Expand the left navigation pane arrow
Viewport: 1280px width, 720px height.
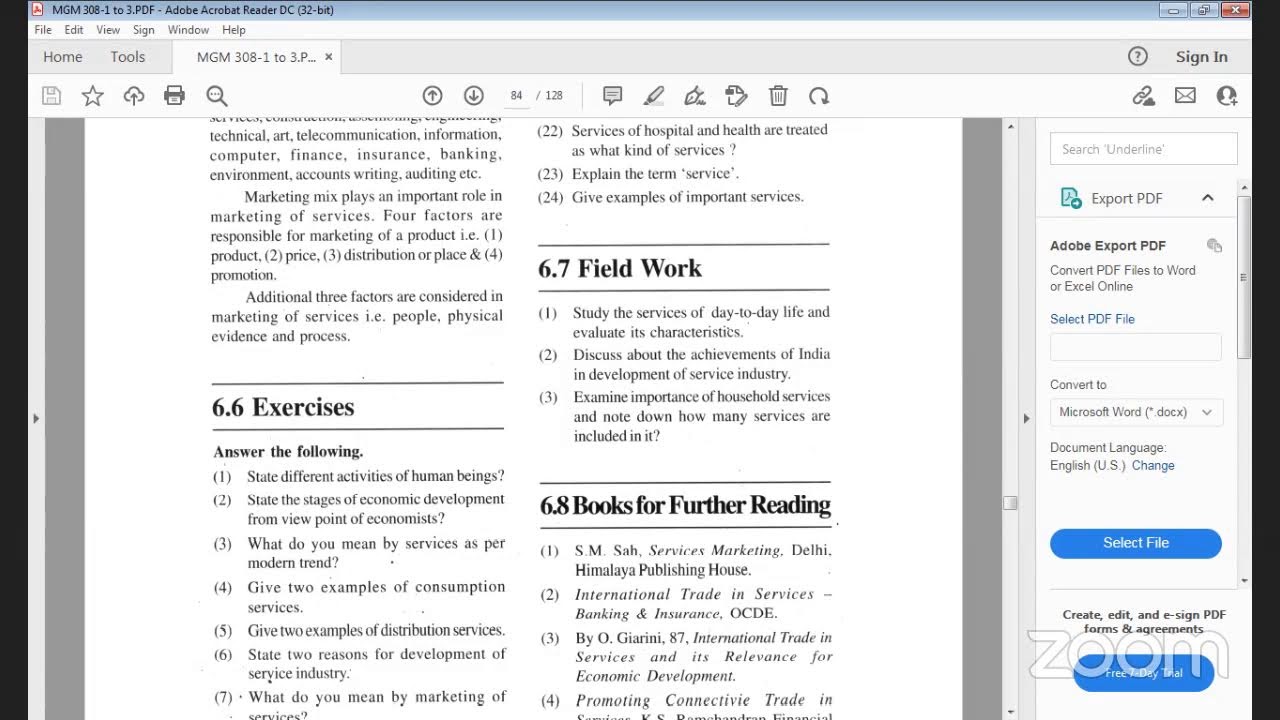pos(36,418)
